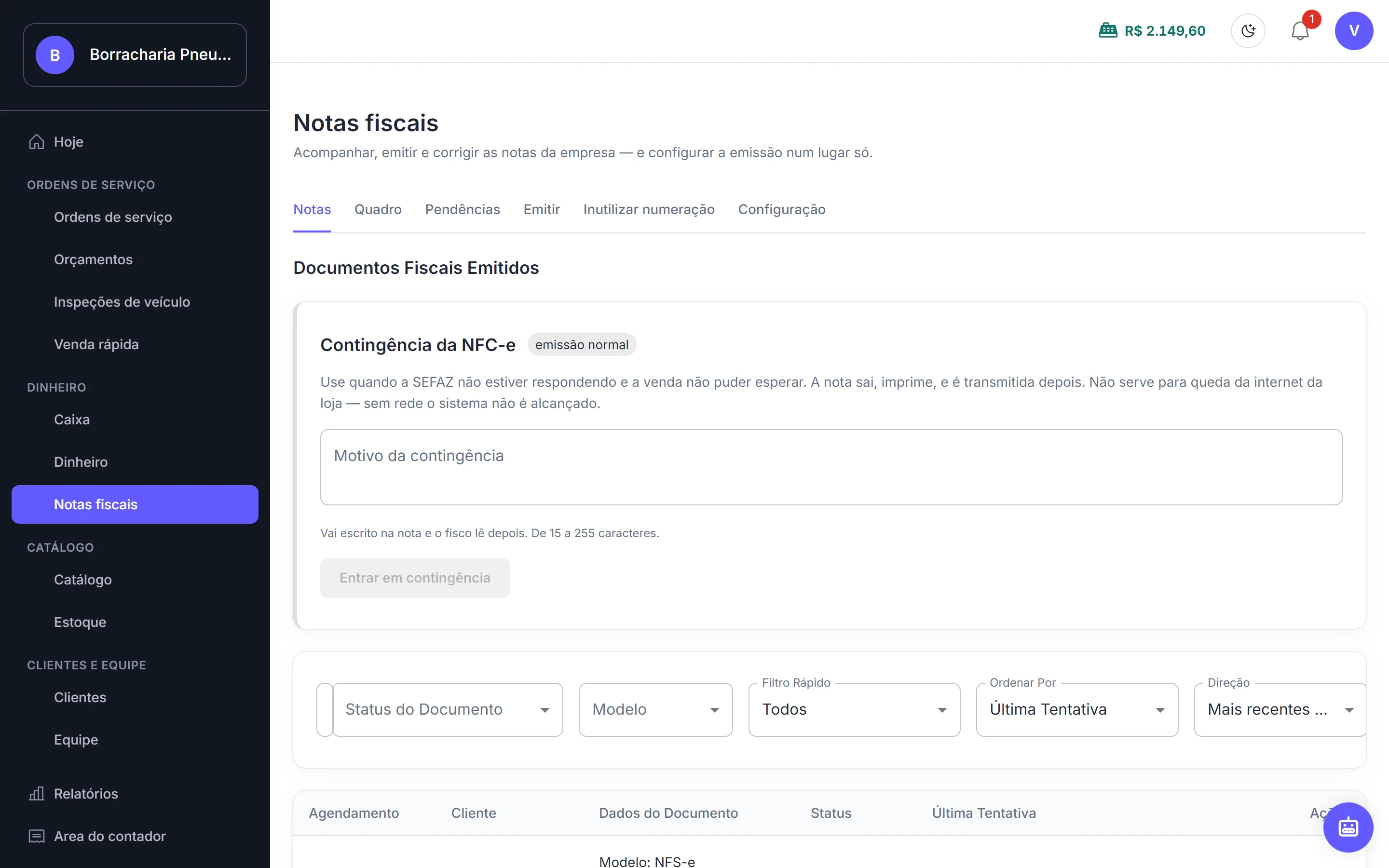
Task: Click the Motivo da contingência text field
Action: tap(831, 467)
